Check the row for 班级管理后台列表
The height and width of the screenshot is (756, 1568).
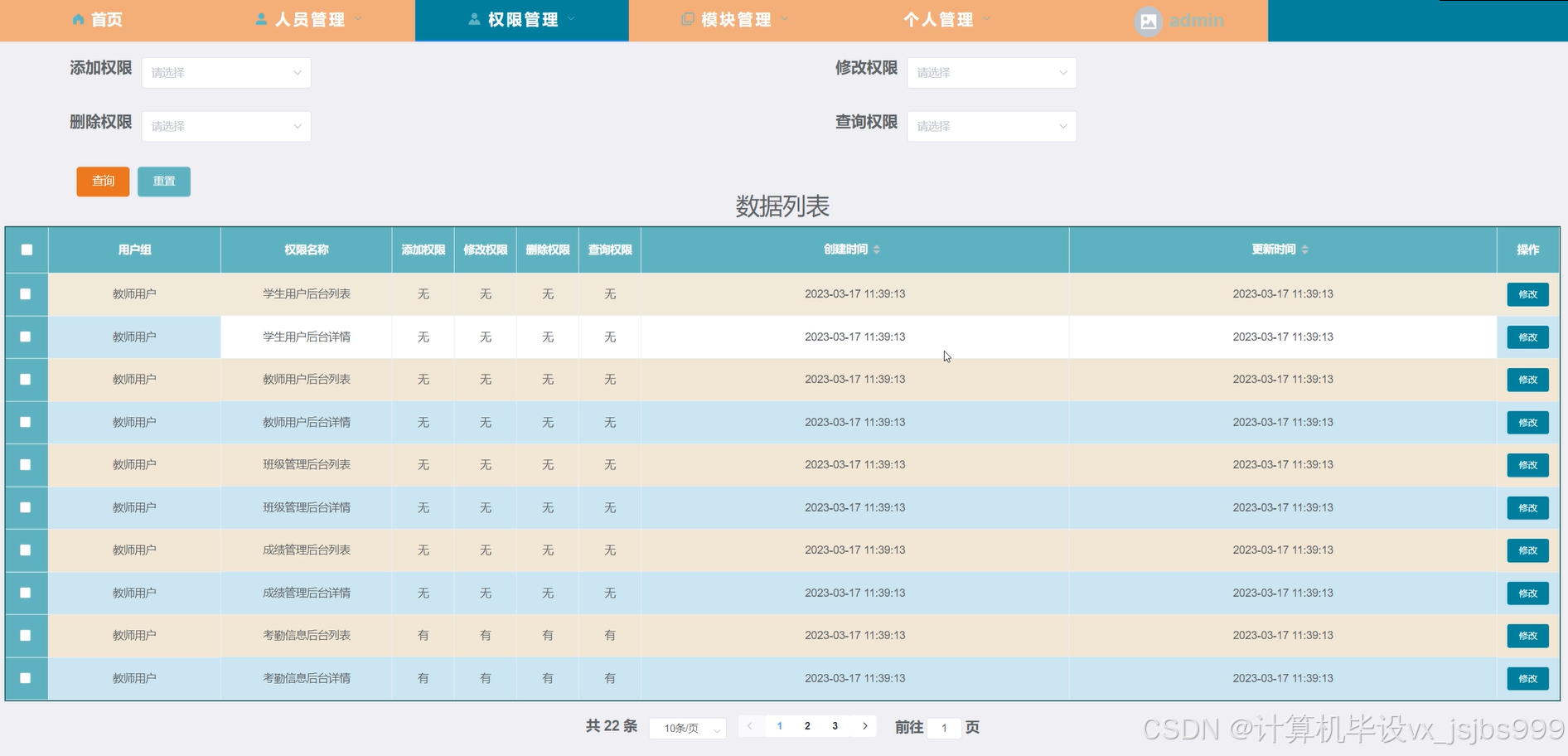click(x=26, y=465)
